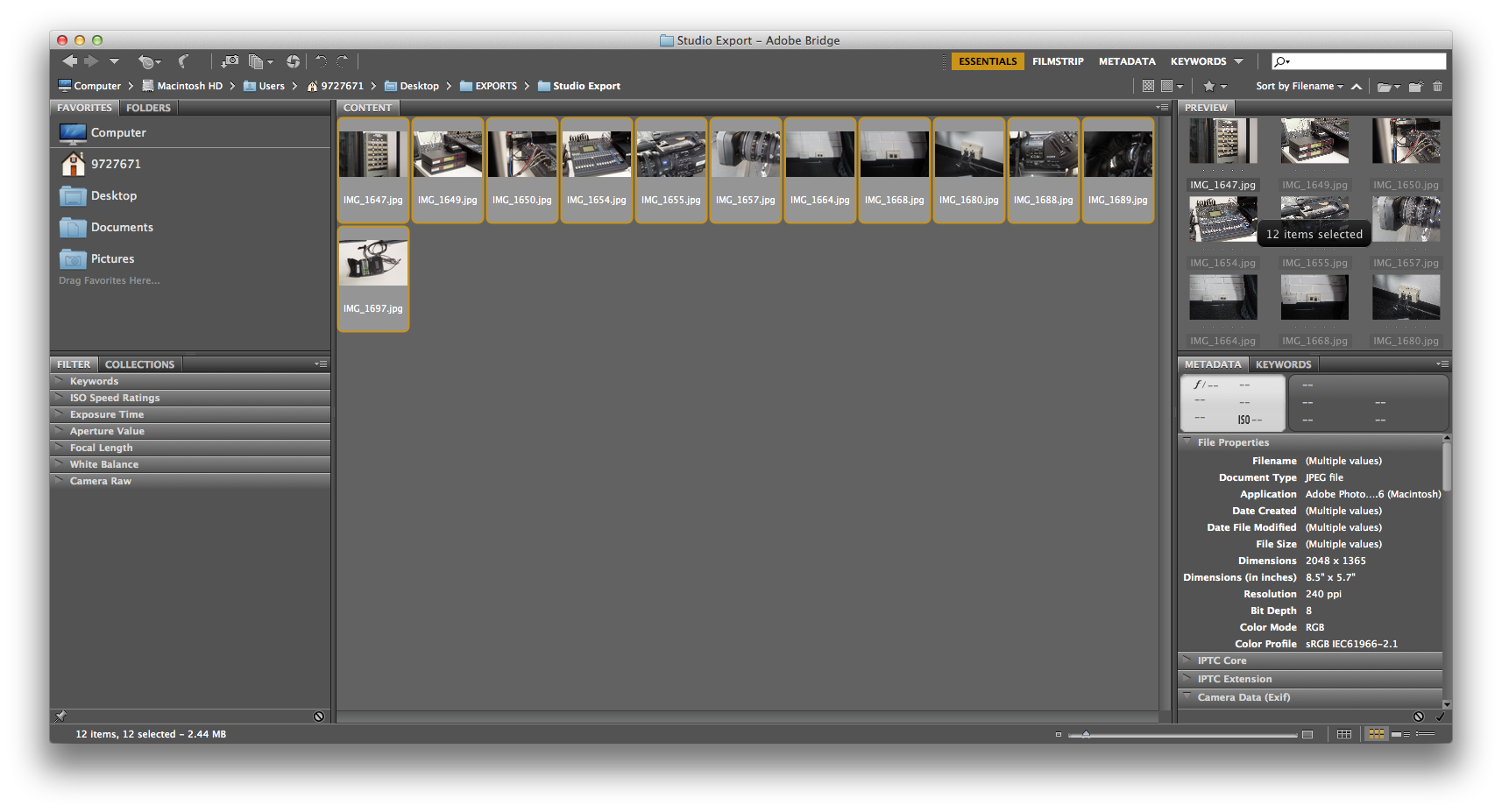Switch to Folders panel tab
The width and height of the screenshot is (1502, 812).
coord(148,108)
